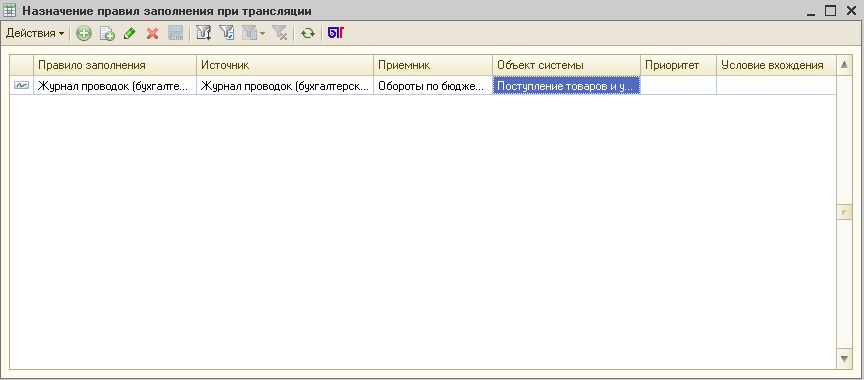Filter by current cell value icon
This screenshot has width=864, height=380.
[x=226, y=34]
